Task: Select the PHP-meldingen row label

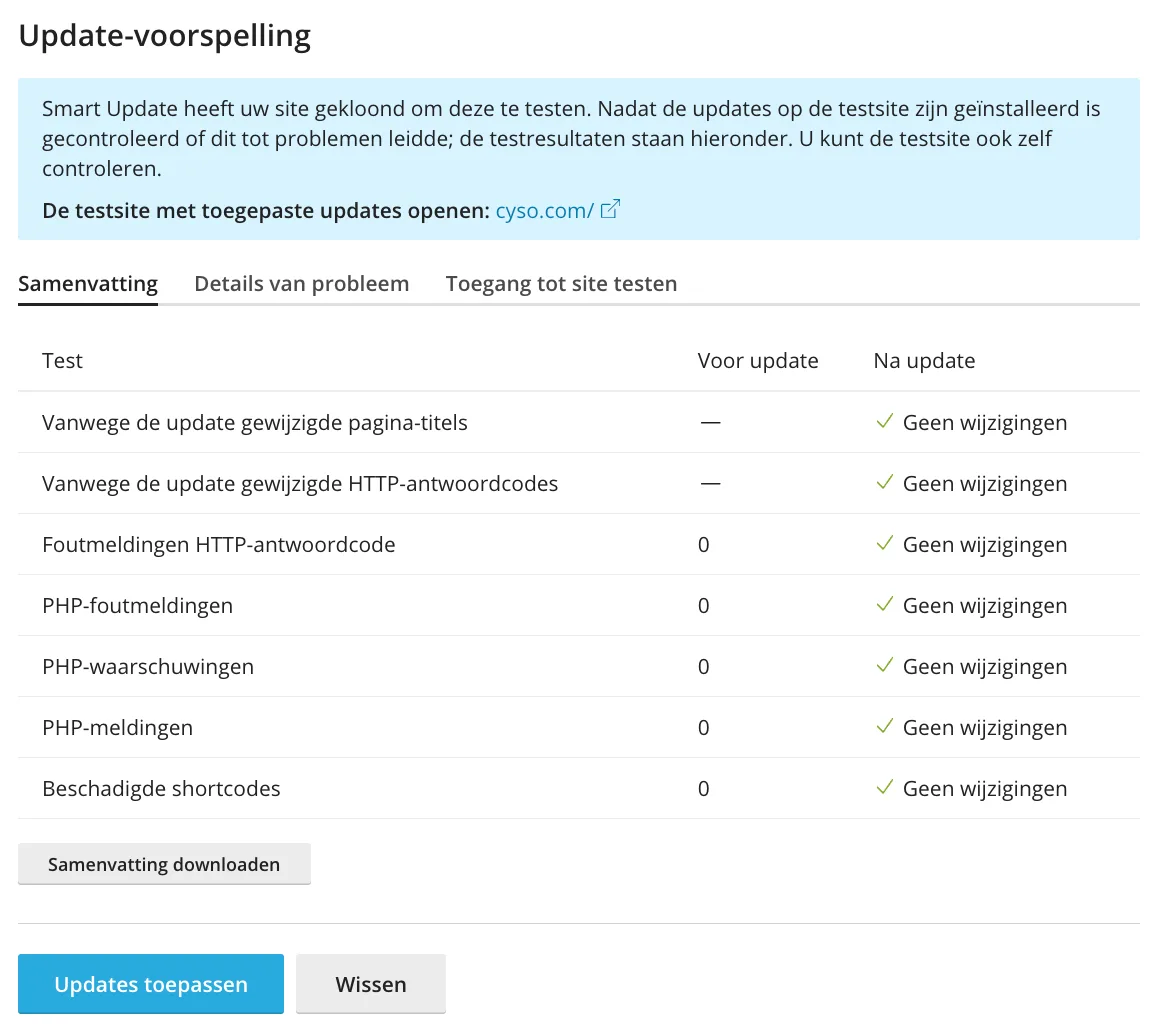Action: click(x=117, y=728)
